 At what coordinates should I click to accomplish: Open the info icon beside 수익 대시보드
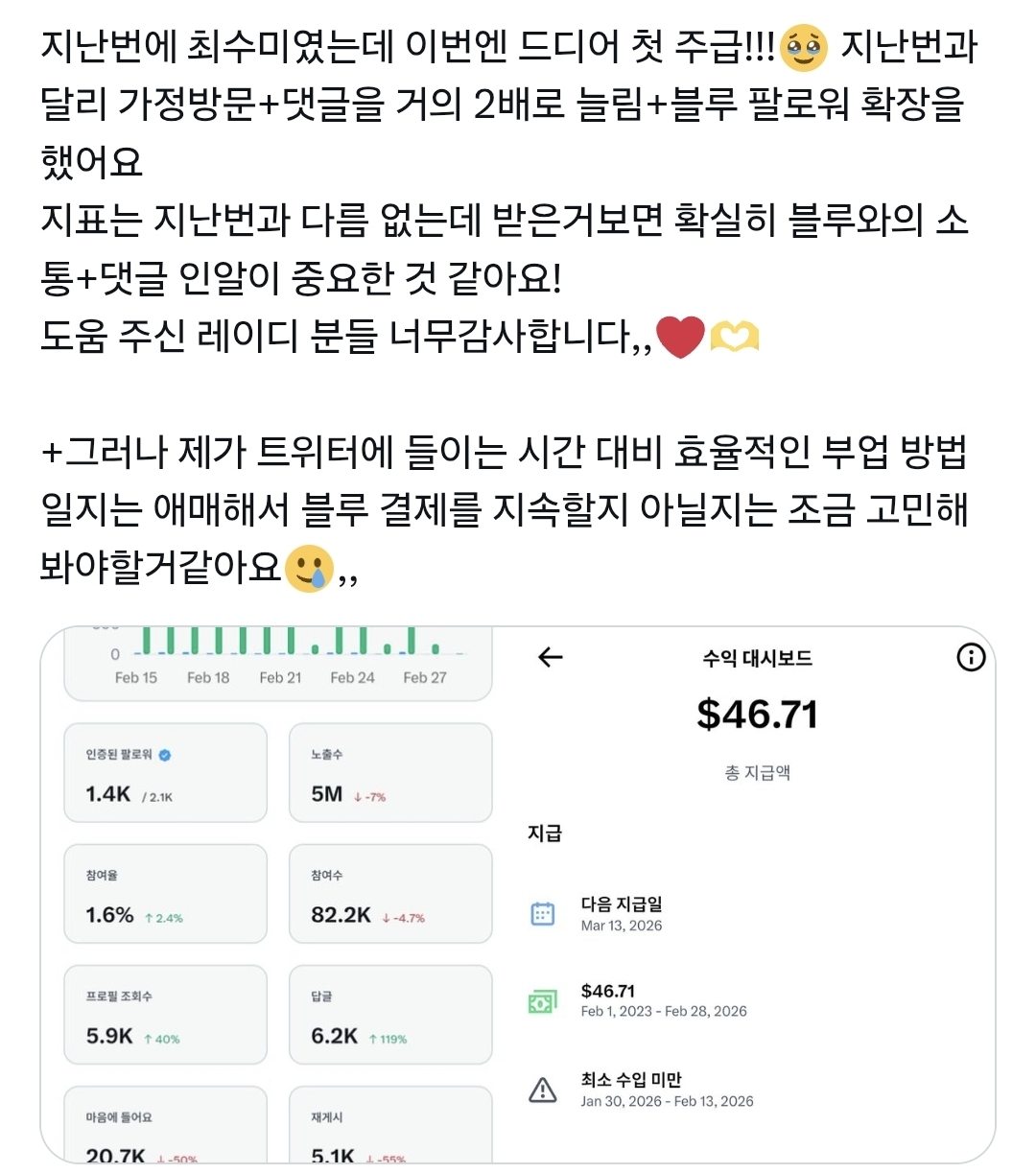971,657
